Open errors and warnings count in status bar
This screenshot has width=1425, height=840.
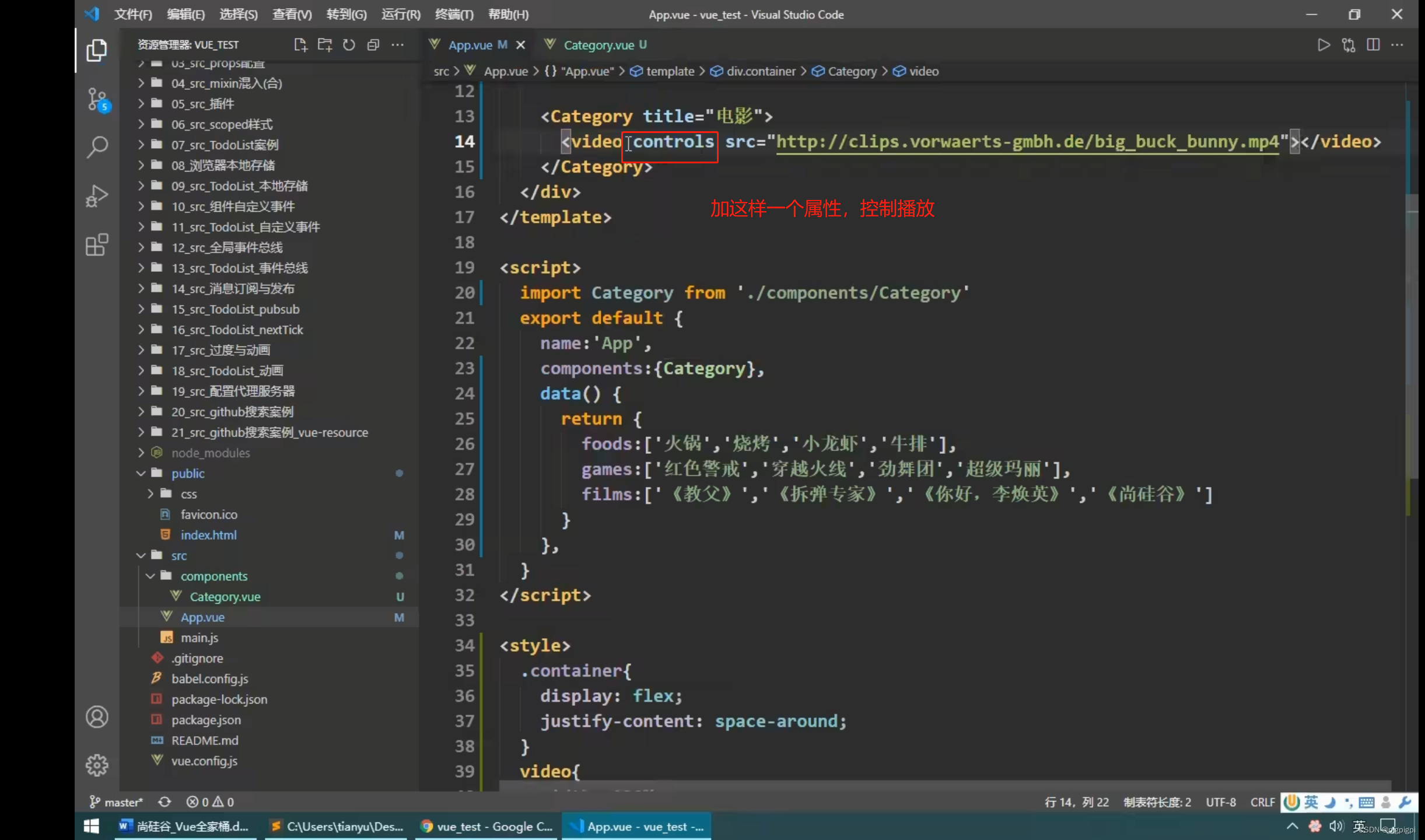click(210, 801)
